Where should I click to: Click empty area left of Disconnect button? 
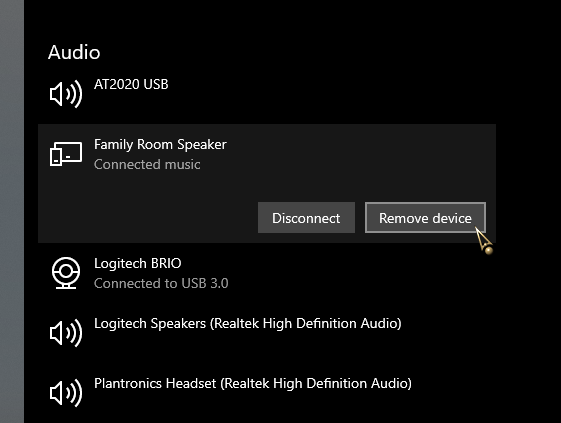147,218
